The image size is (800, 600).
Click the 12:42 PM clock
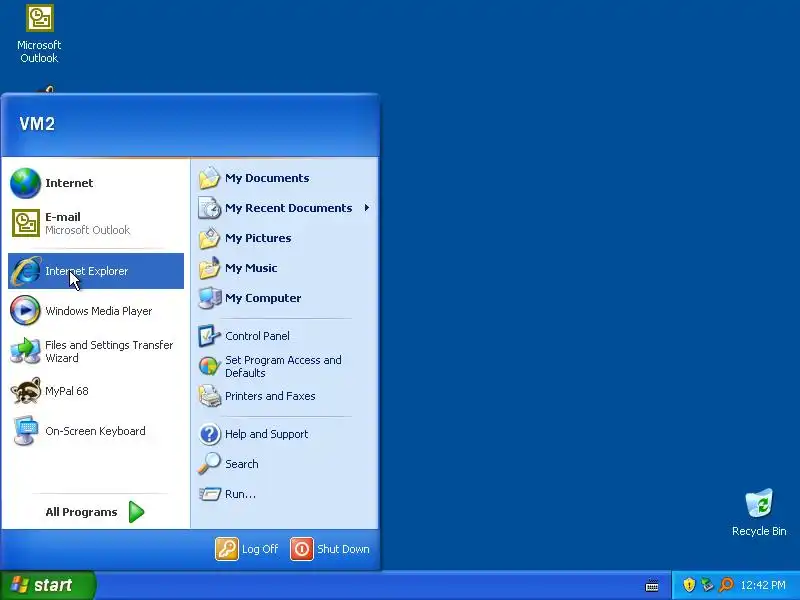pyautogui.click(x=763, y=585)
